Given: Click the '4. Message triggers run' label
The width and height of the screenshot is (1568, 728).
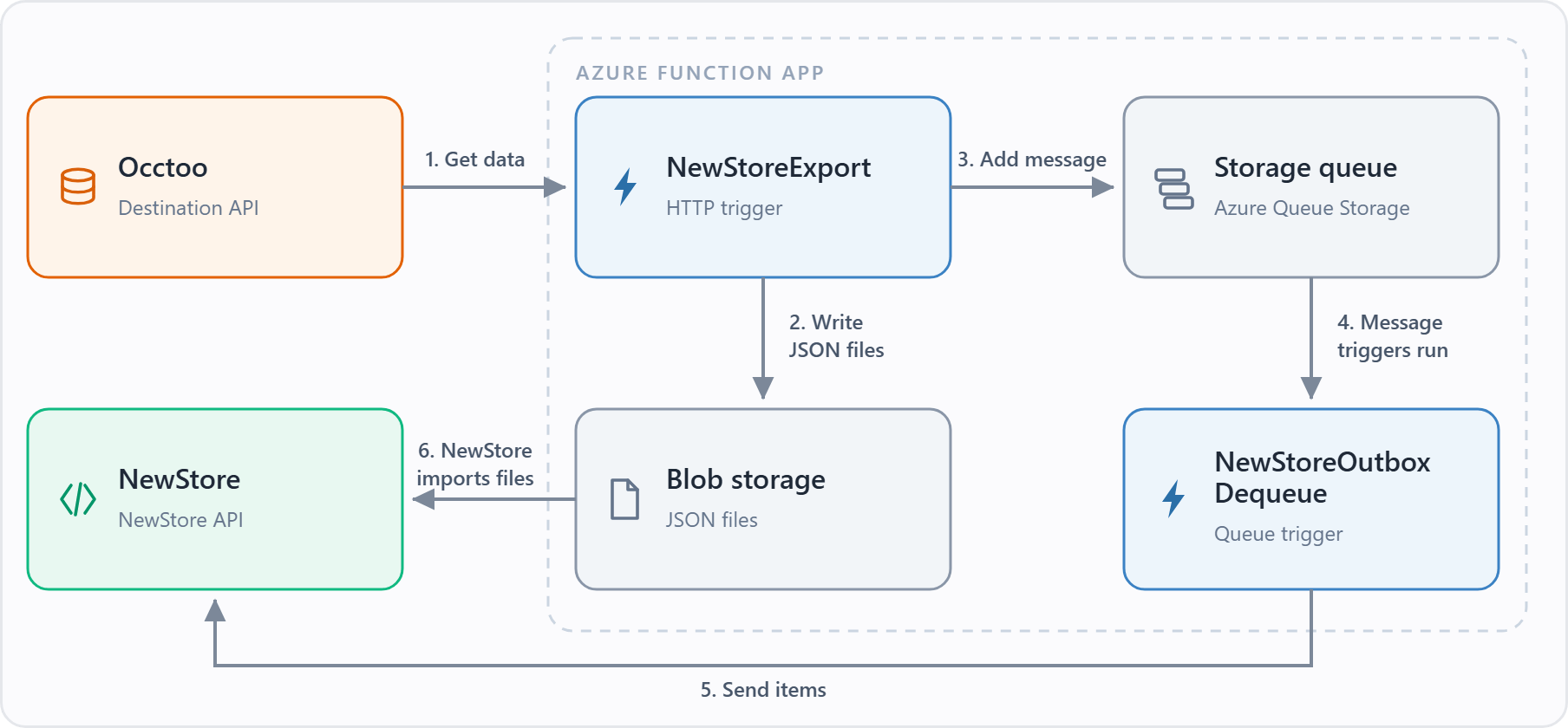Looking at the screenshot, I should point(1392,336).
